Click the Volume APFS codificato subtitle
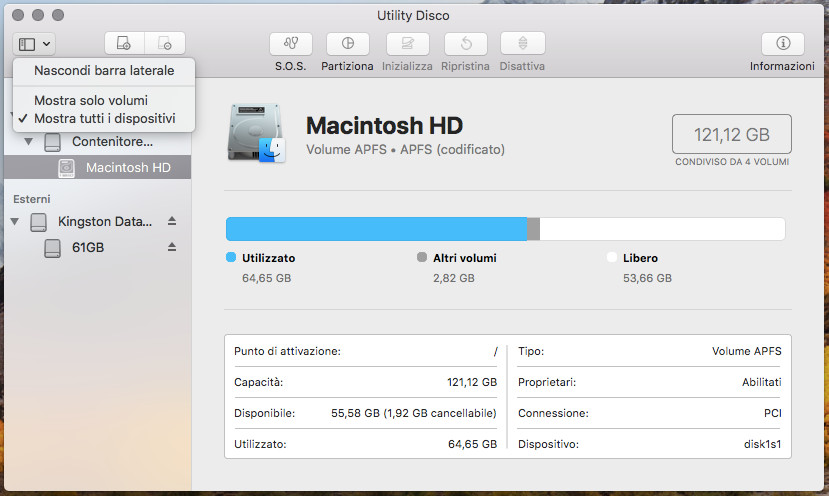Viewport: 829px width, 496px height. [x=405, y=150]
